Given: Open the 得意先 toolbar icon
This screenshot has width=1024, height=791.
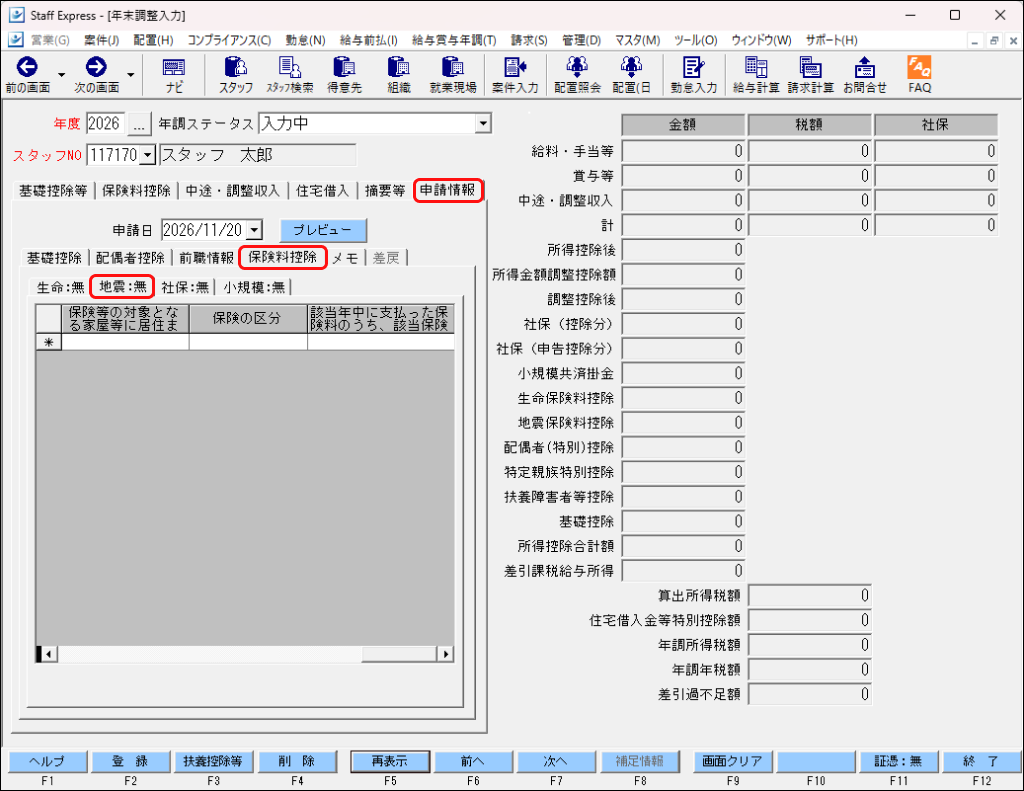Looking at the screenshot, I should [x=344, y=67].
